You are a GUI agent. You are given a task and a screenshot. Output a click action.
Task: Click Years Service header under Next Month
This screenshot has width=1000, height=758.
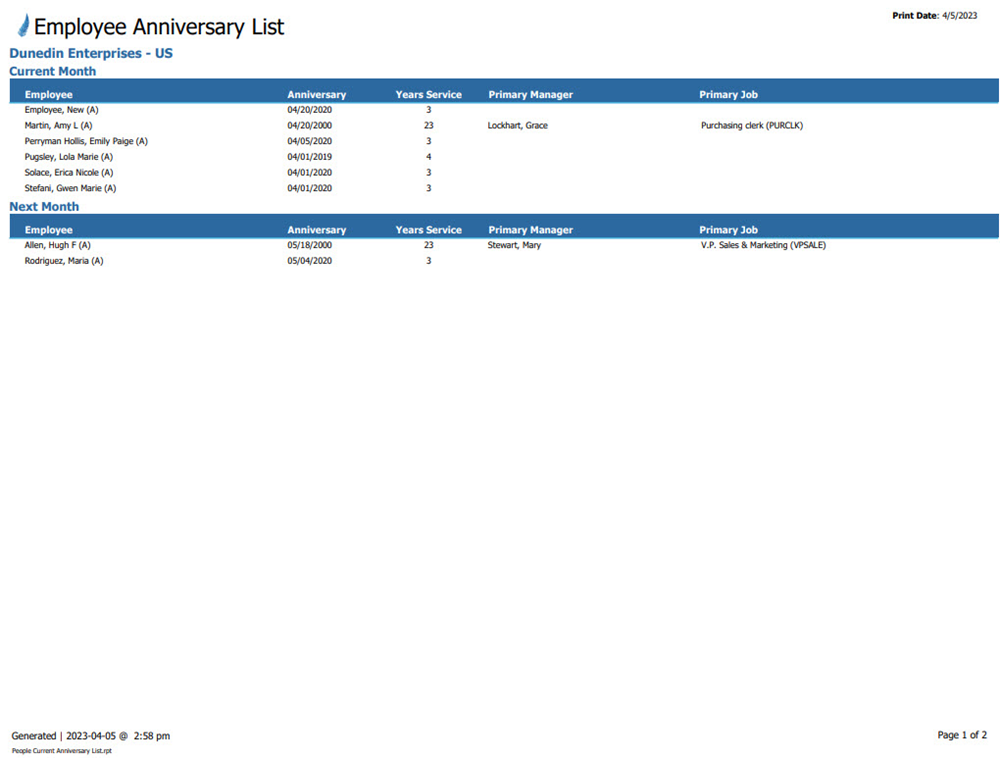point(428,230)
